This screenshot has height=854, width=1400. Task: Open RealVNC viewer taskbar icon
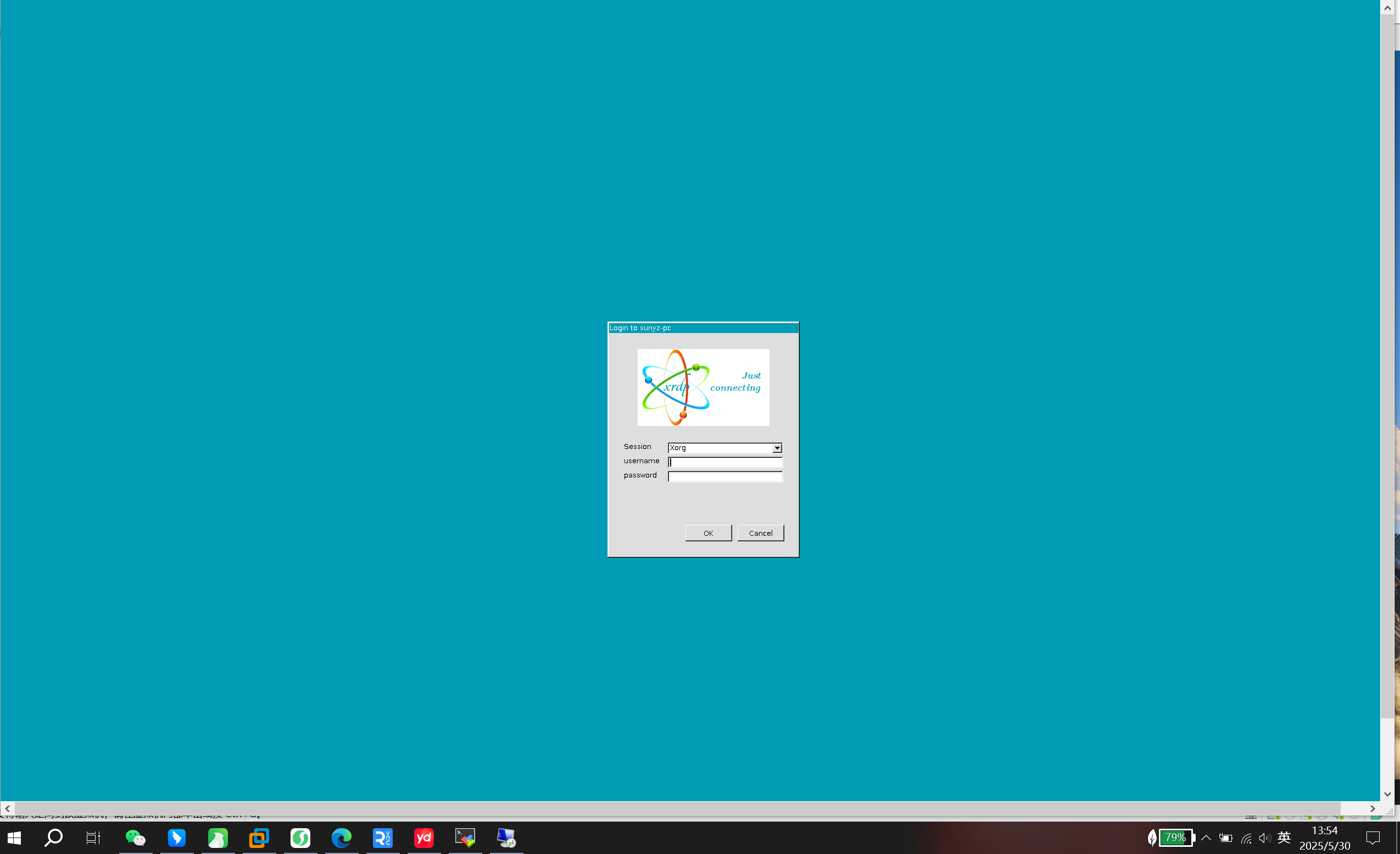click(x=382, y=838)
